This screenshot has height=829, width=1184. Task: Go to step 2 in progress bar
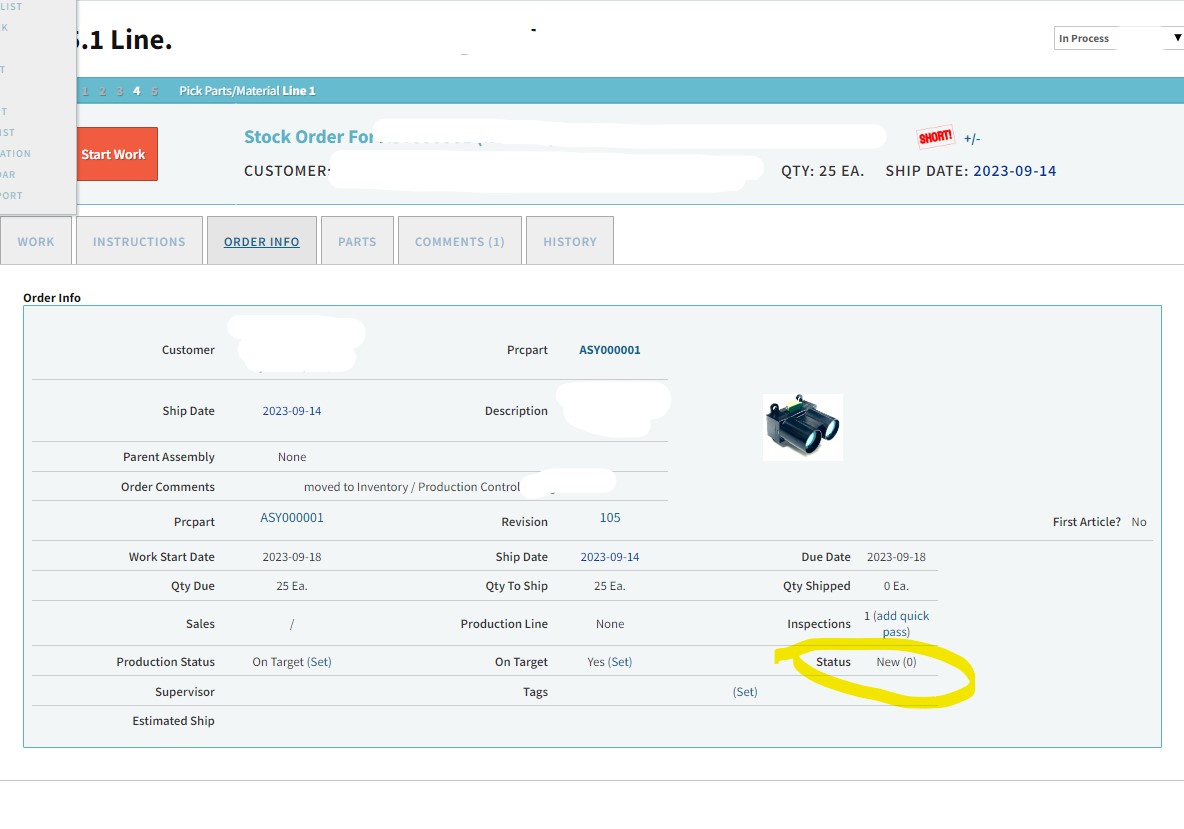tap(102, 91)
